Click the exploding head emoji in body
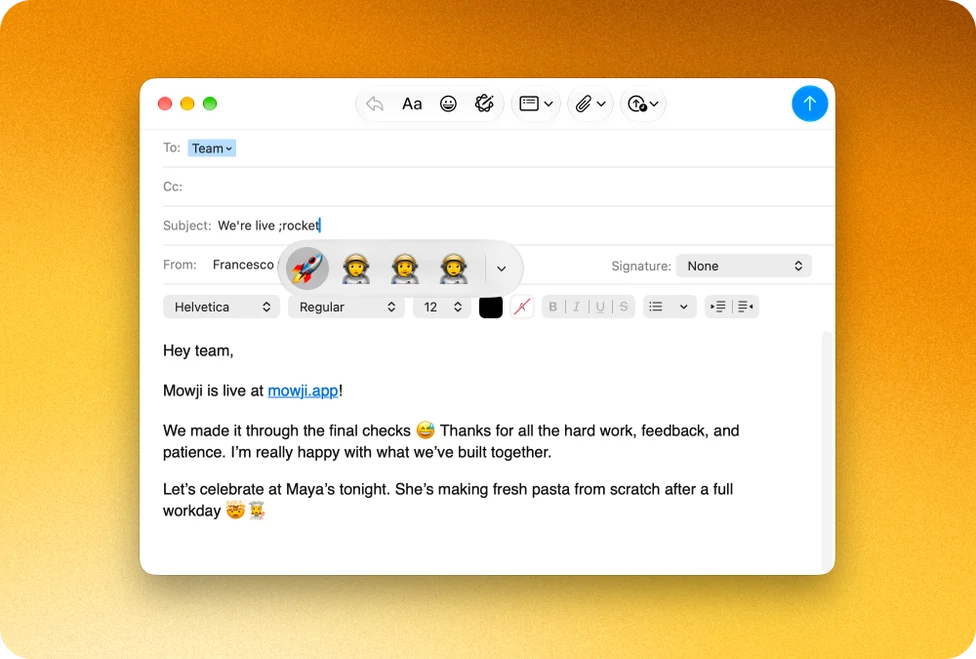976x659 pixels. pos(235,510)
